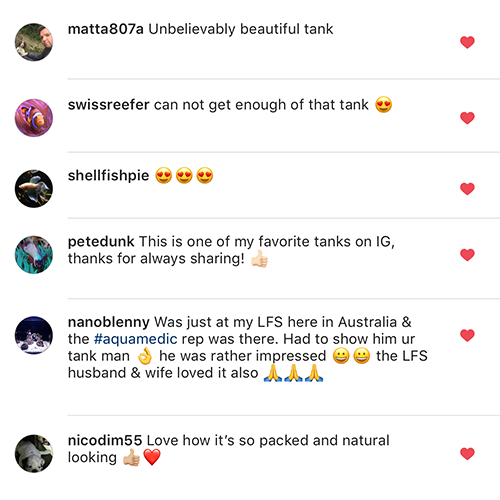Image resolution: width=500 pixels, height=500 pixels.
Task: Click heart icon next to nanoblenny's comment
Action: 467,335
